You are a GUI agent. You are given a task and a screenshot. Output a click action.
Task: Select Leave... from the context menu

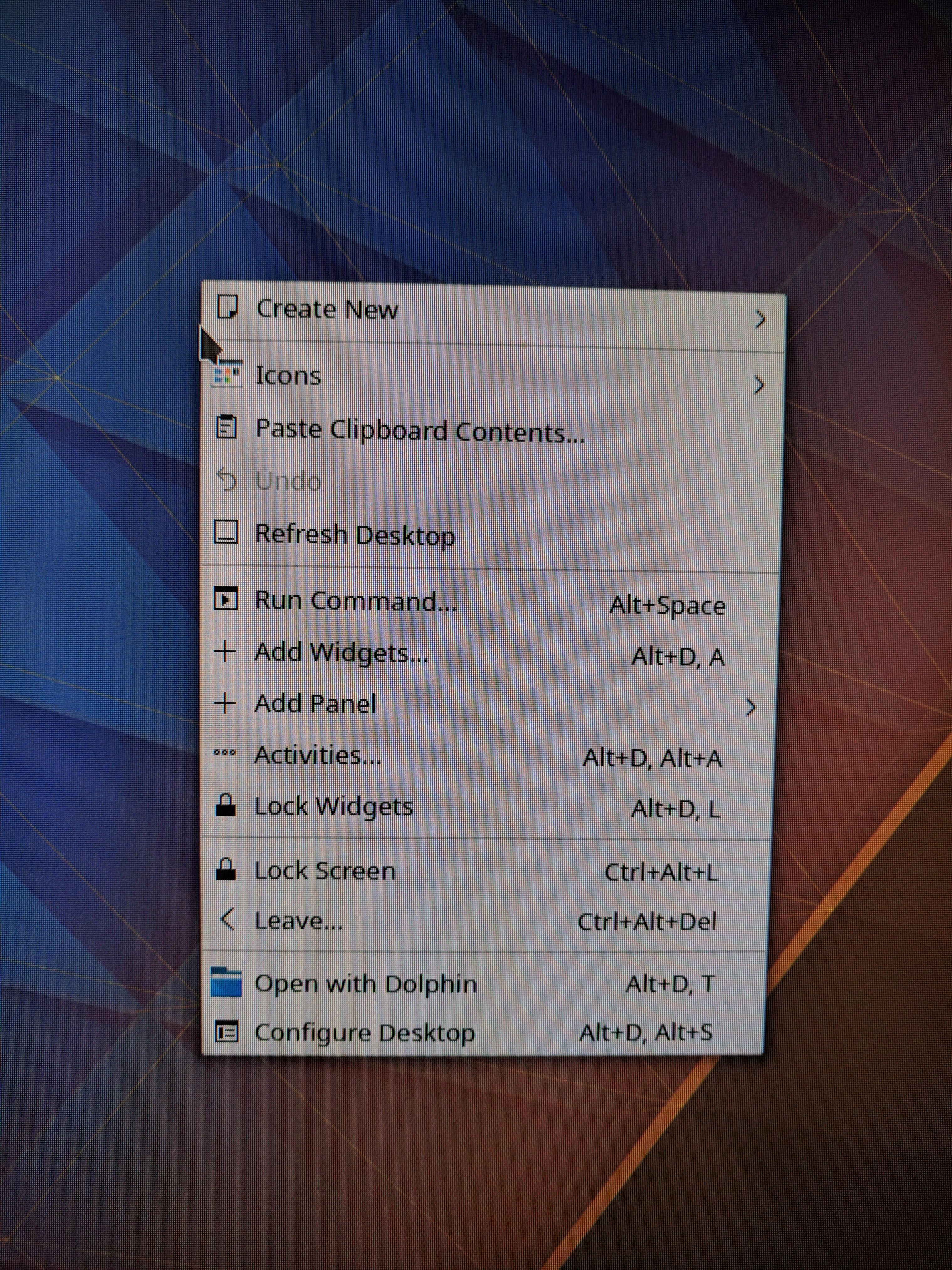point(299,921)
